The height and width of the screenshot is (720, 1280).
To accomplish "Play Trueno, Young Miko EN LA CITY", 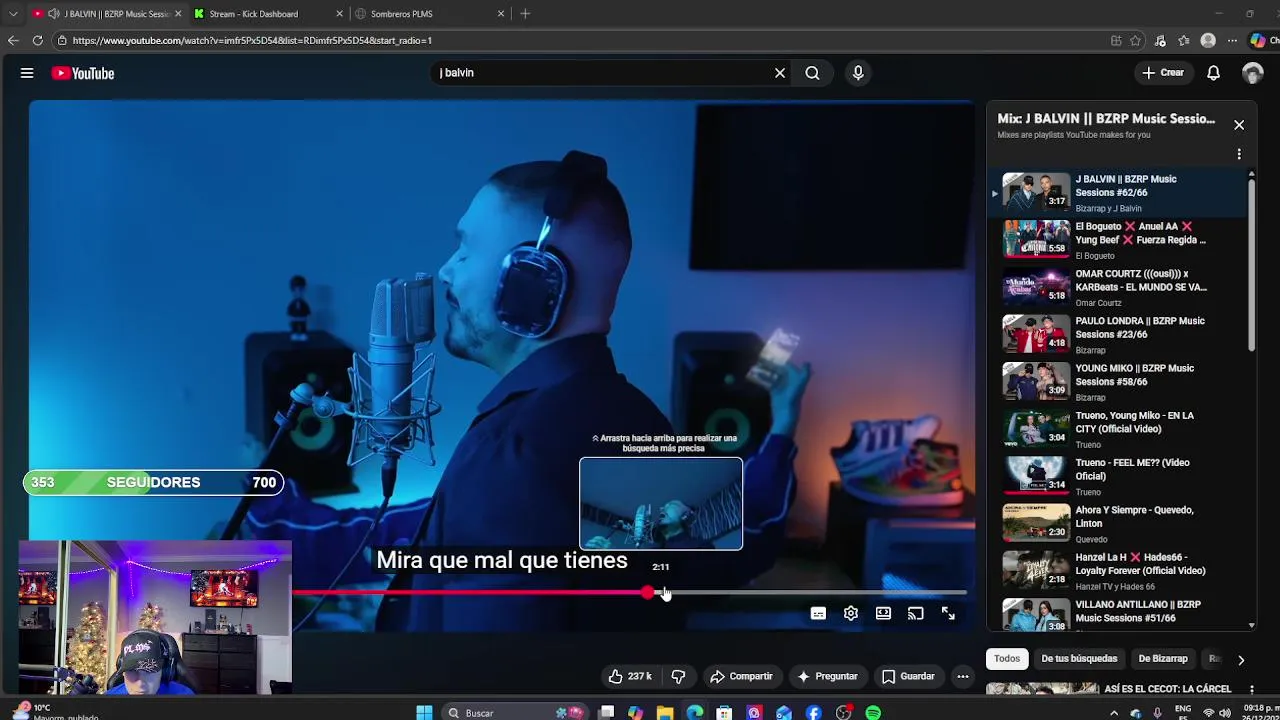I will (x=1118, y=428).
